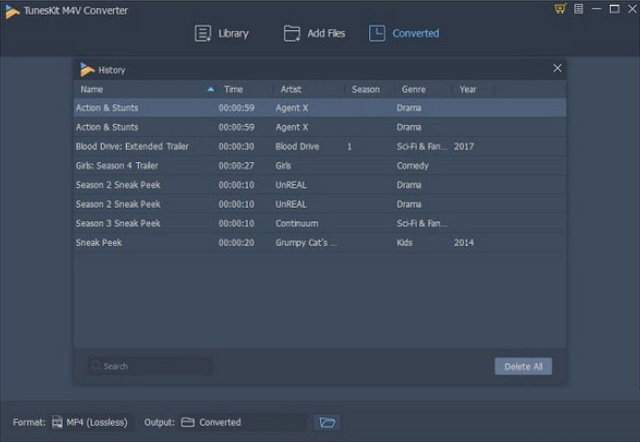Click the Comedy genre cell
640x442 pixels.
click(413, 166)
